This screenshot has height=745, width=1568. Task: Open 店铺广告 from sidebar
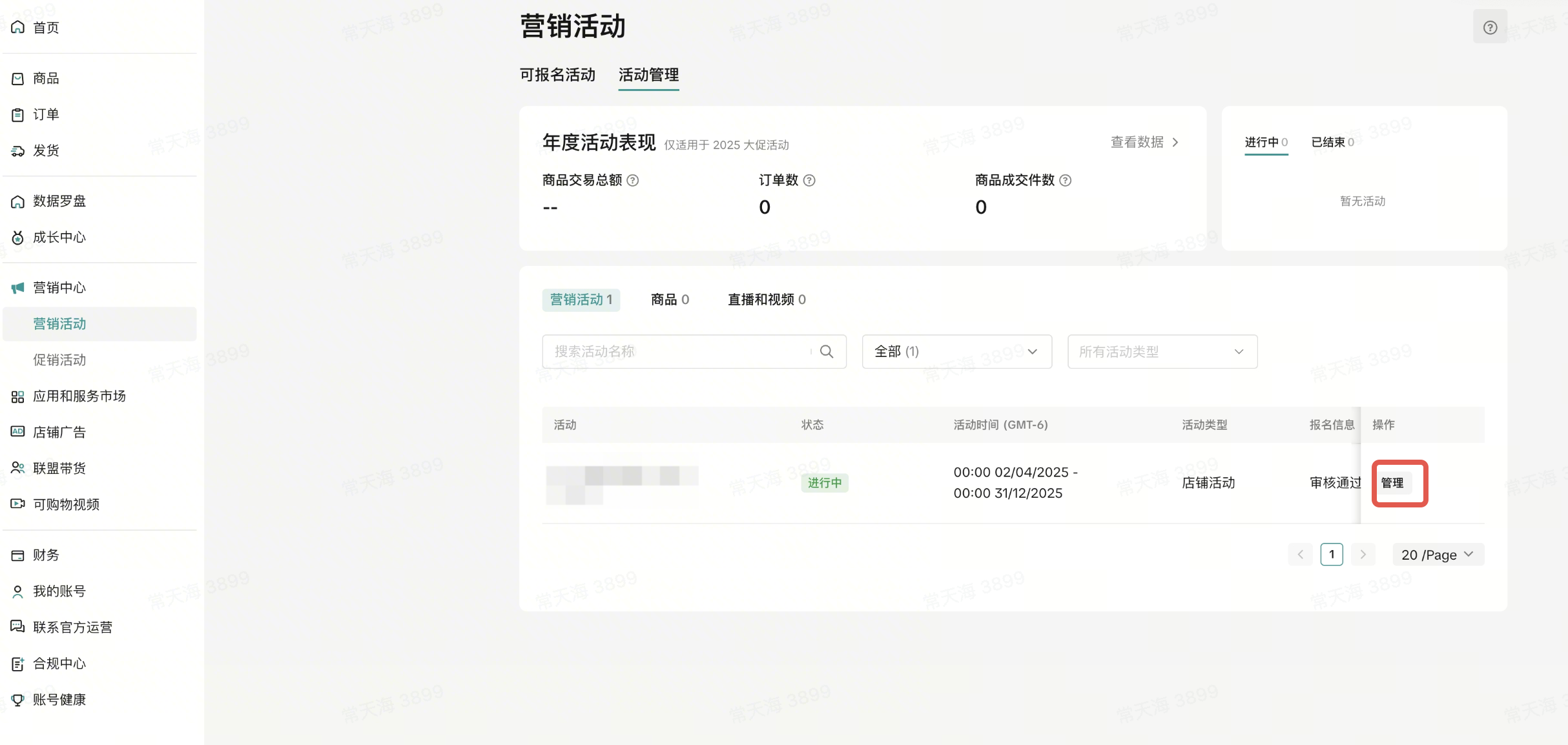pyautogui.click(x=59, y=432)
